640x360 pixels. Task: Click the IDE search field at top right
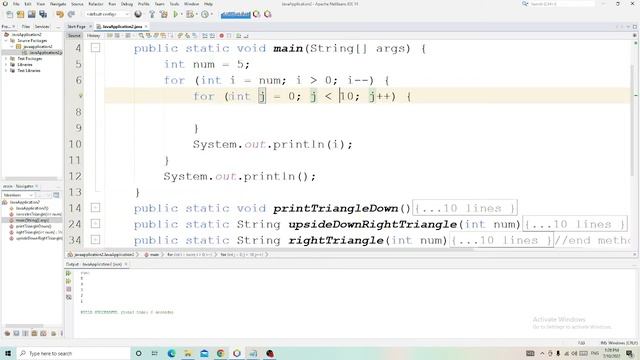pyautogui.click(x=562, y=4)
